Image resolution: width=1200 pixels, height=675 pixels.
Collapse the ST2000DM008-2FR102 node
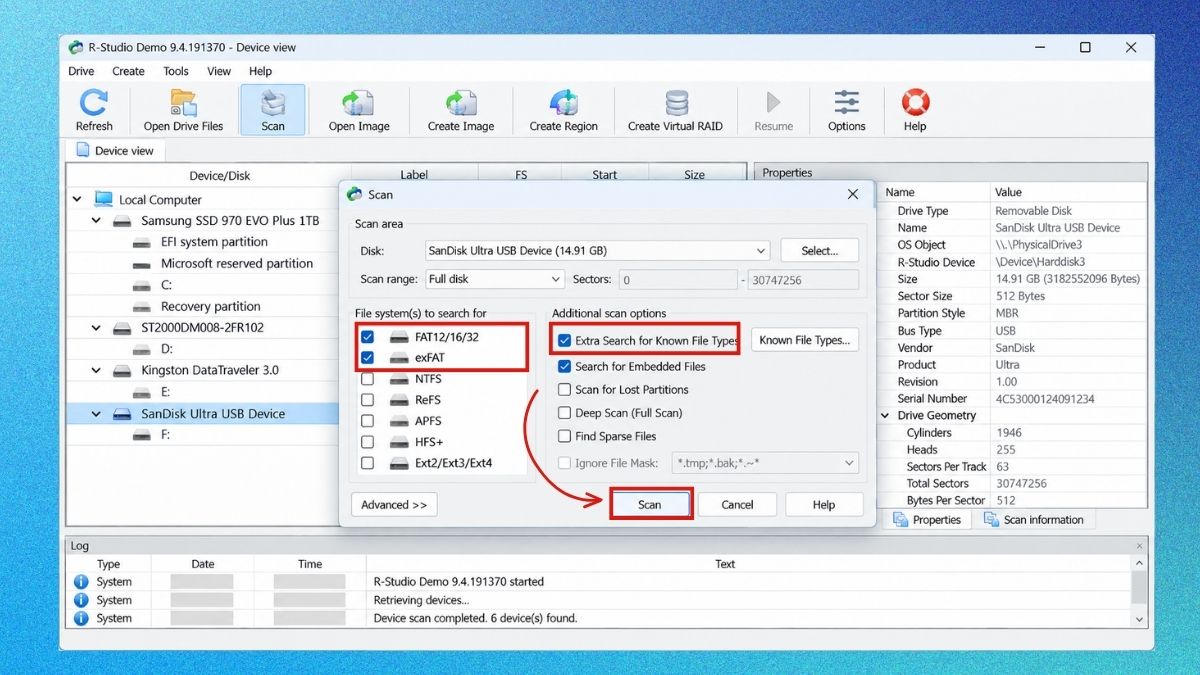(97, 327)
